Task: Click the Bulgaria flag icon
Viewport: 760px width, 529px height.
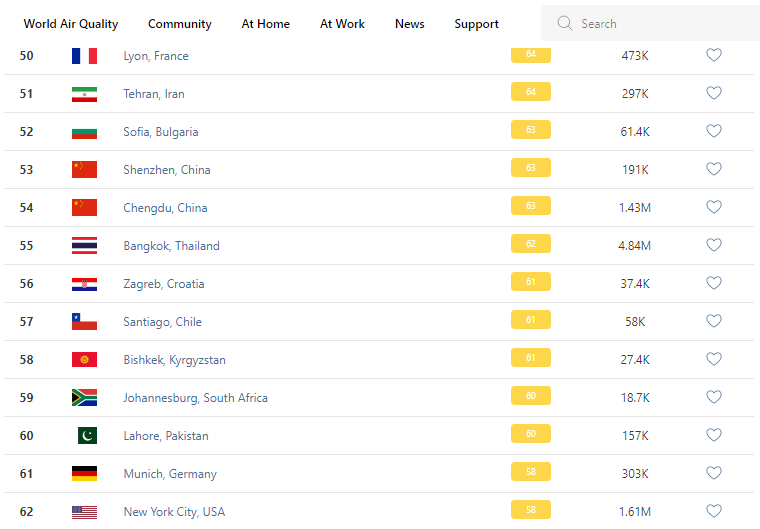Action: click(x=84, y=132)
